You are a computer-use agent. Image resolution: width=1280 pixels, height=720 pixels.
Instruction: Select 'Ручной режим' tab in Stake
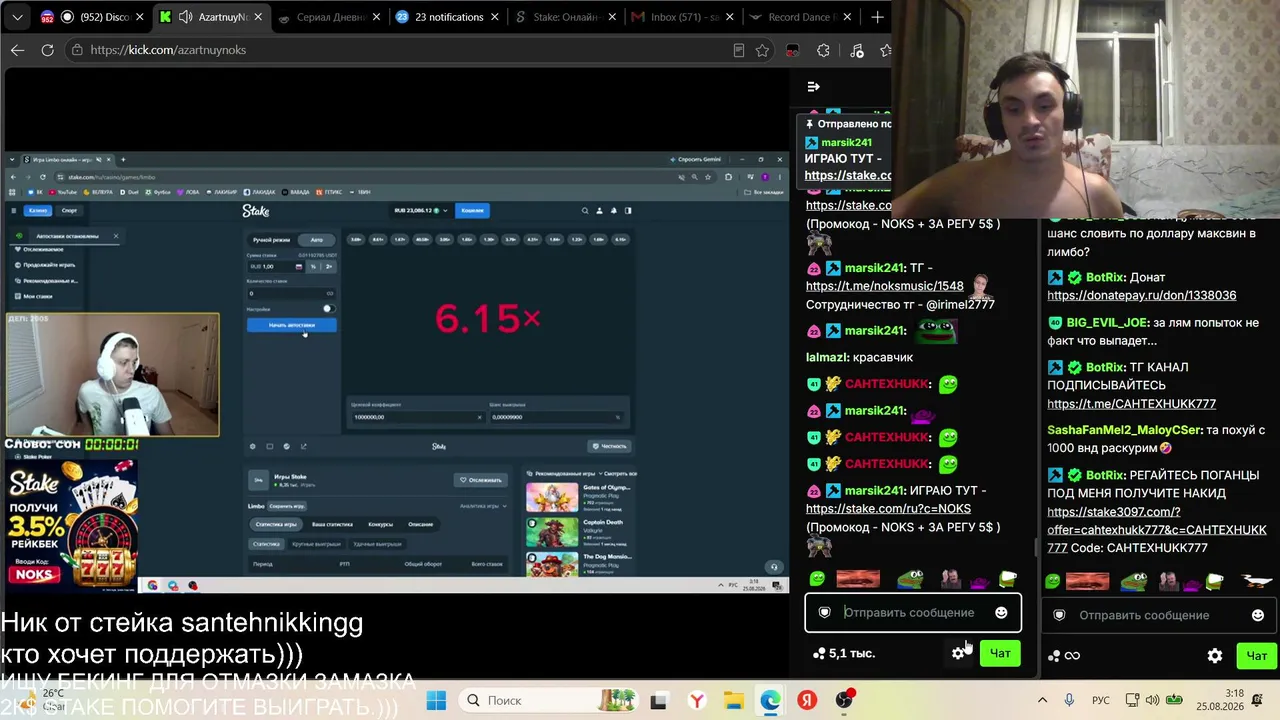click(271, 240)
